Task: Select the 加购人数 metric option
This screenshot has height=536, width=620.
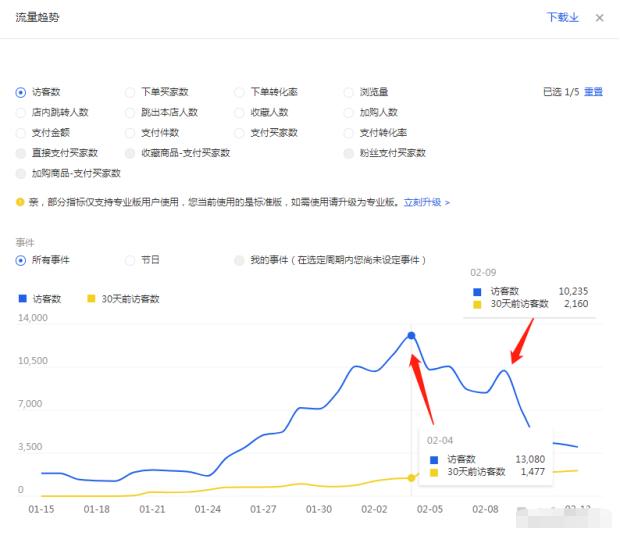Action: click(348, 113)
